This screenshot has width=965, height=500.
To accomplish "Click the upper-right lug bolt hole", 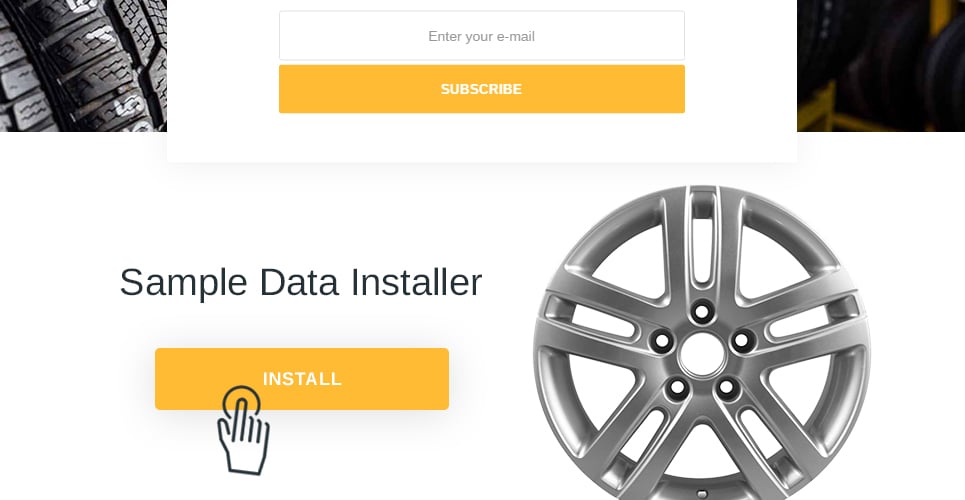I will pos(742,340).
